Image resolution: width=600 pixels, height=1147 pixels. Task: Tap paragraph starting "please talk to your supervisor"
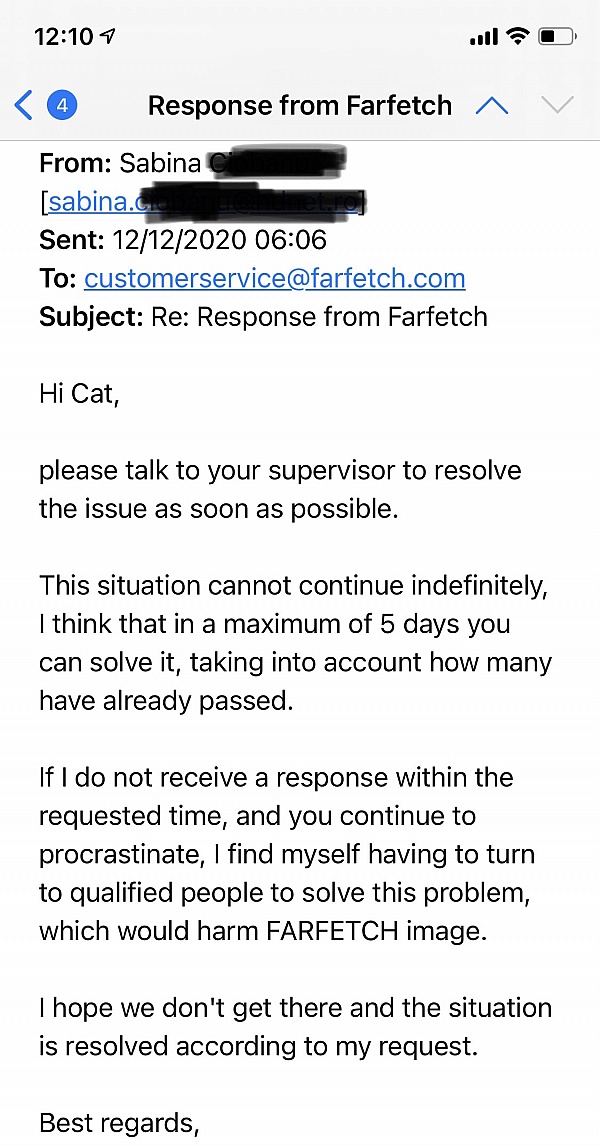point(280,489)
